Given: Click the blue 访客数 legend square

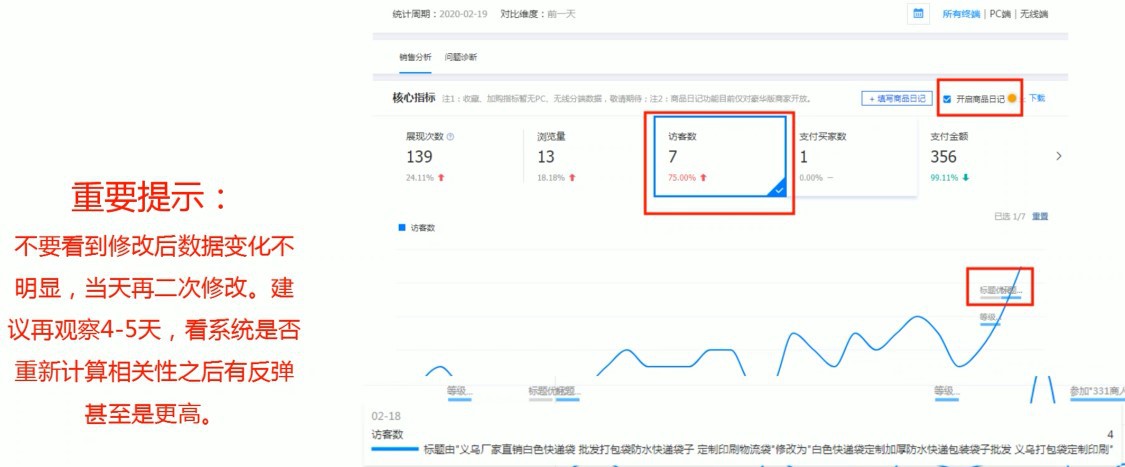Looking at the screenshot, I should pos(402,228).
